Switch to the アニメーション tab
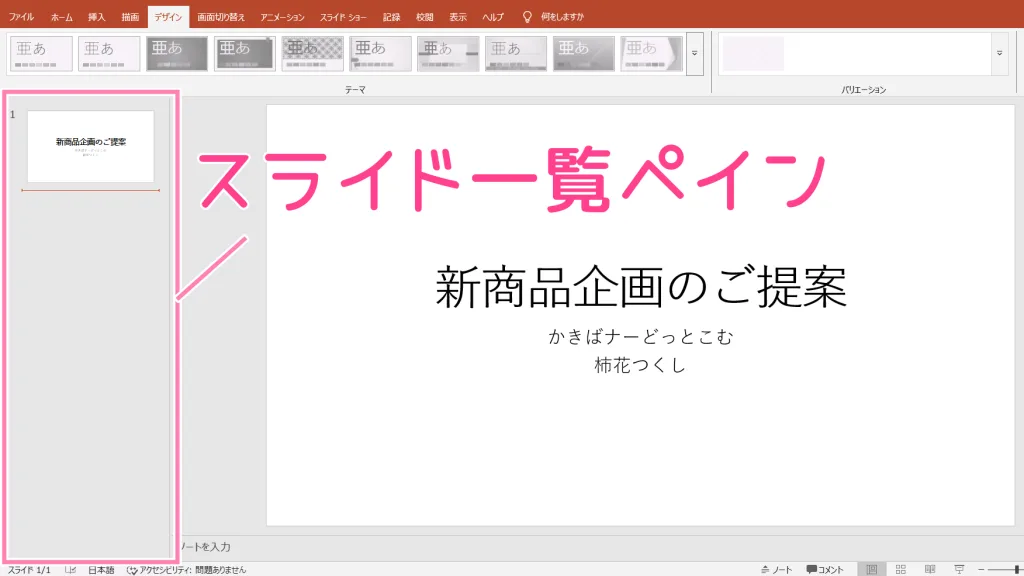This screenshot has height=576, width=1024. point(282,17)
